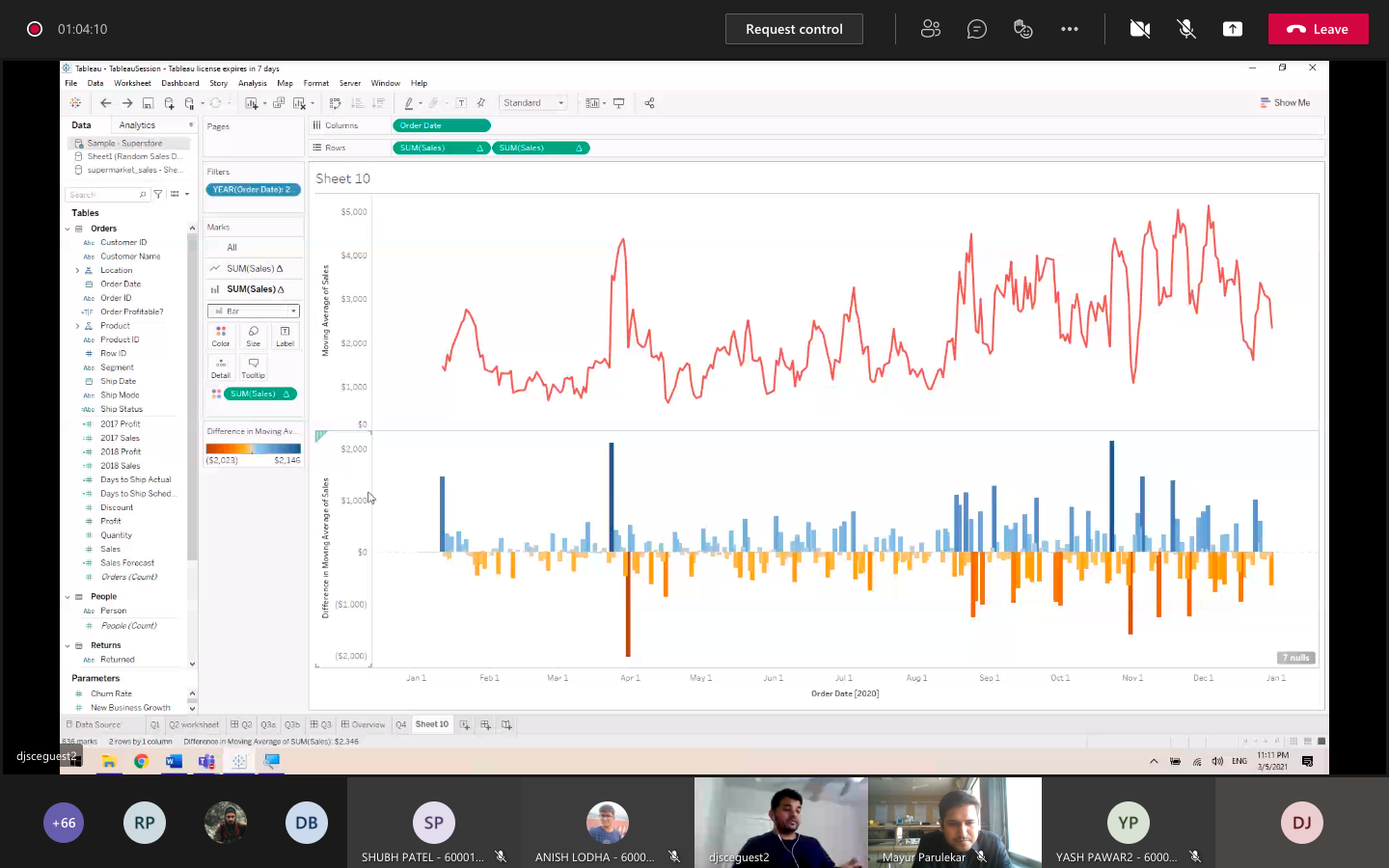Click the Teams chat icon
Image resolution: width=1389 pixels, height=868 pixels.
(977, 29)
